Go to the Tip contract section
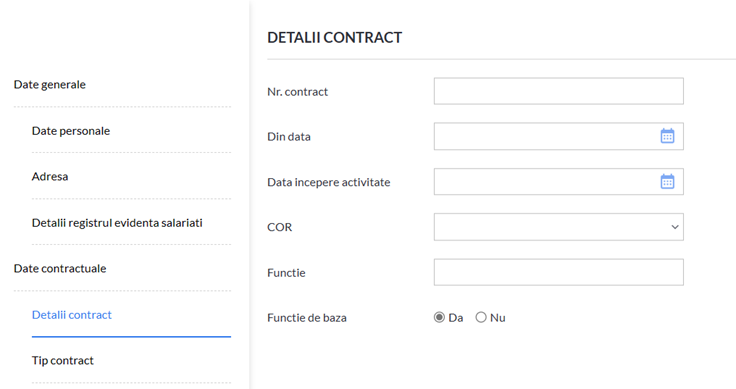The image size is (736, 389). 62,360
